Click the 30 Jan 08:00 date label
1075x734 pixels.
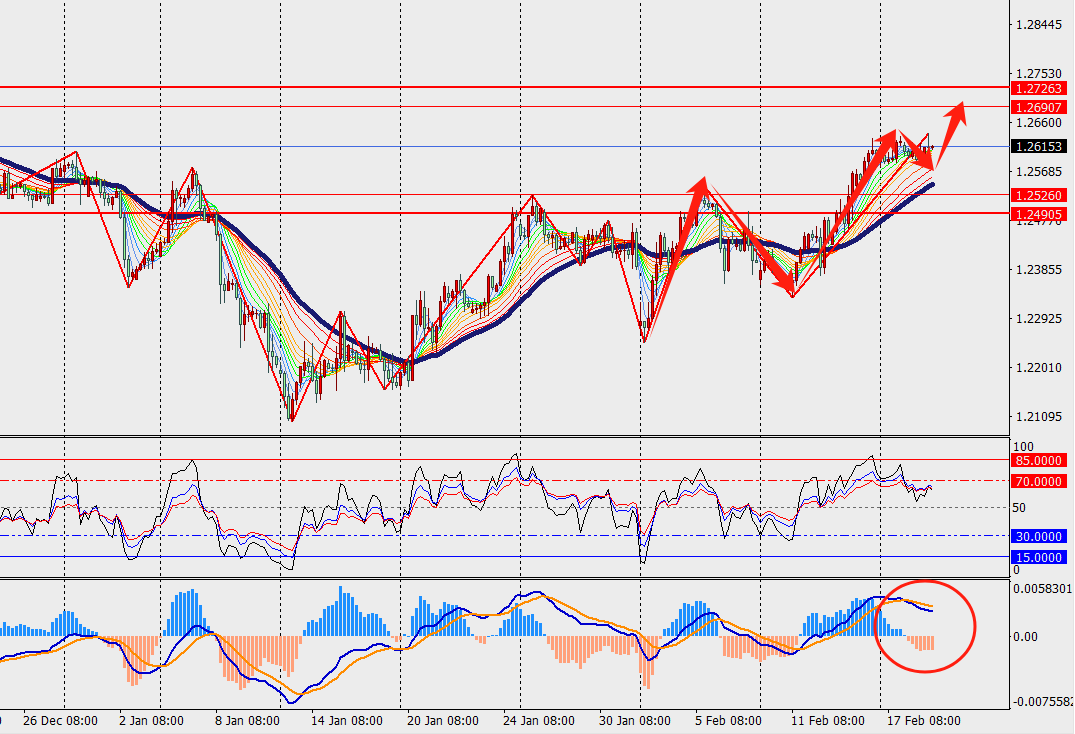[632, 720]
